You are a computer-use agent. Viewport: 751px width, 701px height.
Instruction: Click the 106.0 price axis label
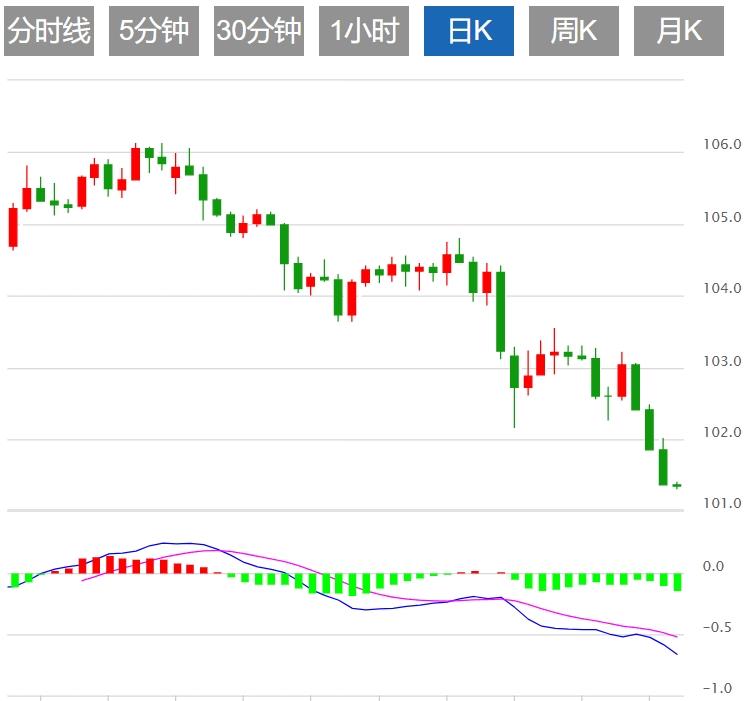722,145
